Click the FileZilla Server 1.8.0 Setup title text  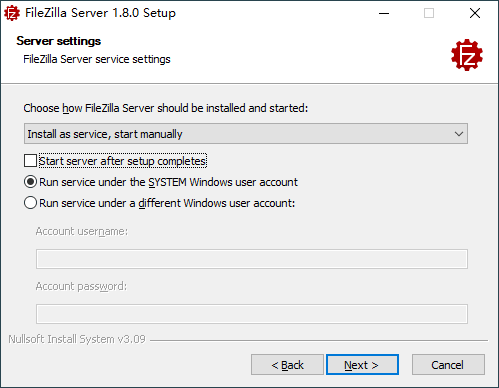[100, 13]
